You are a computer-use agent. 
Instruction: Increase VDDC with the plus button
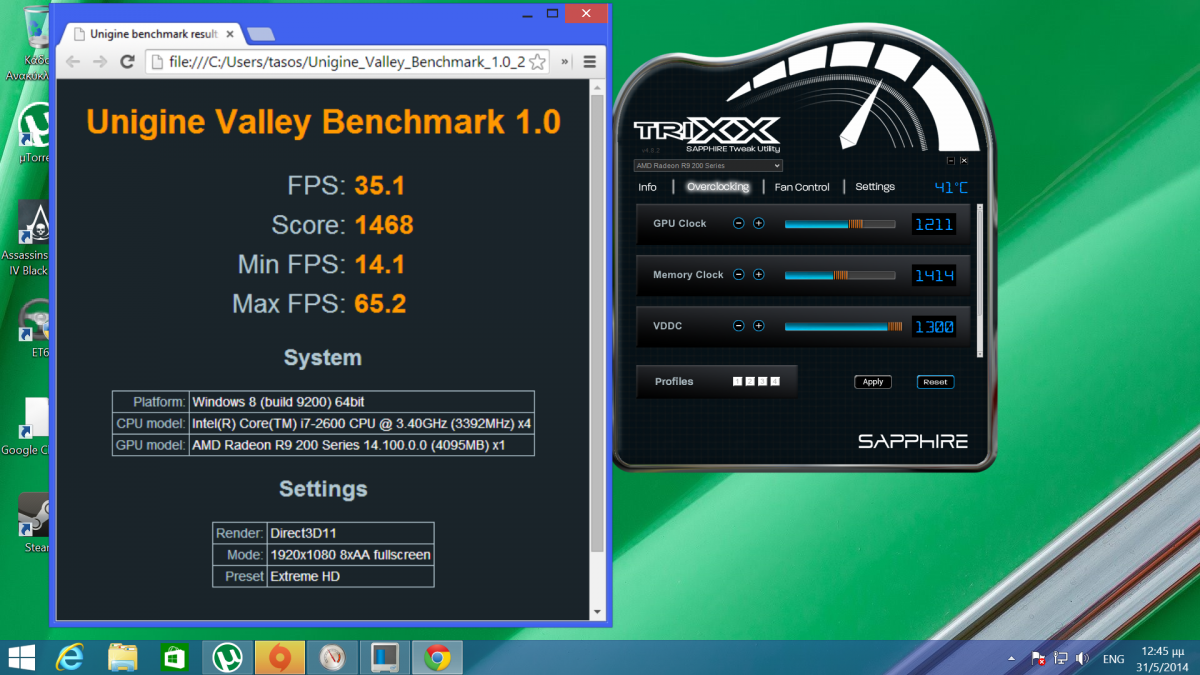click(x=759, y=325)
